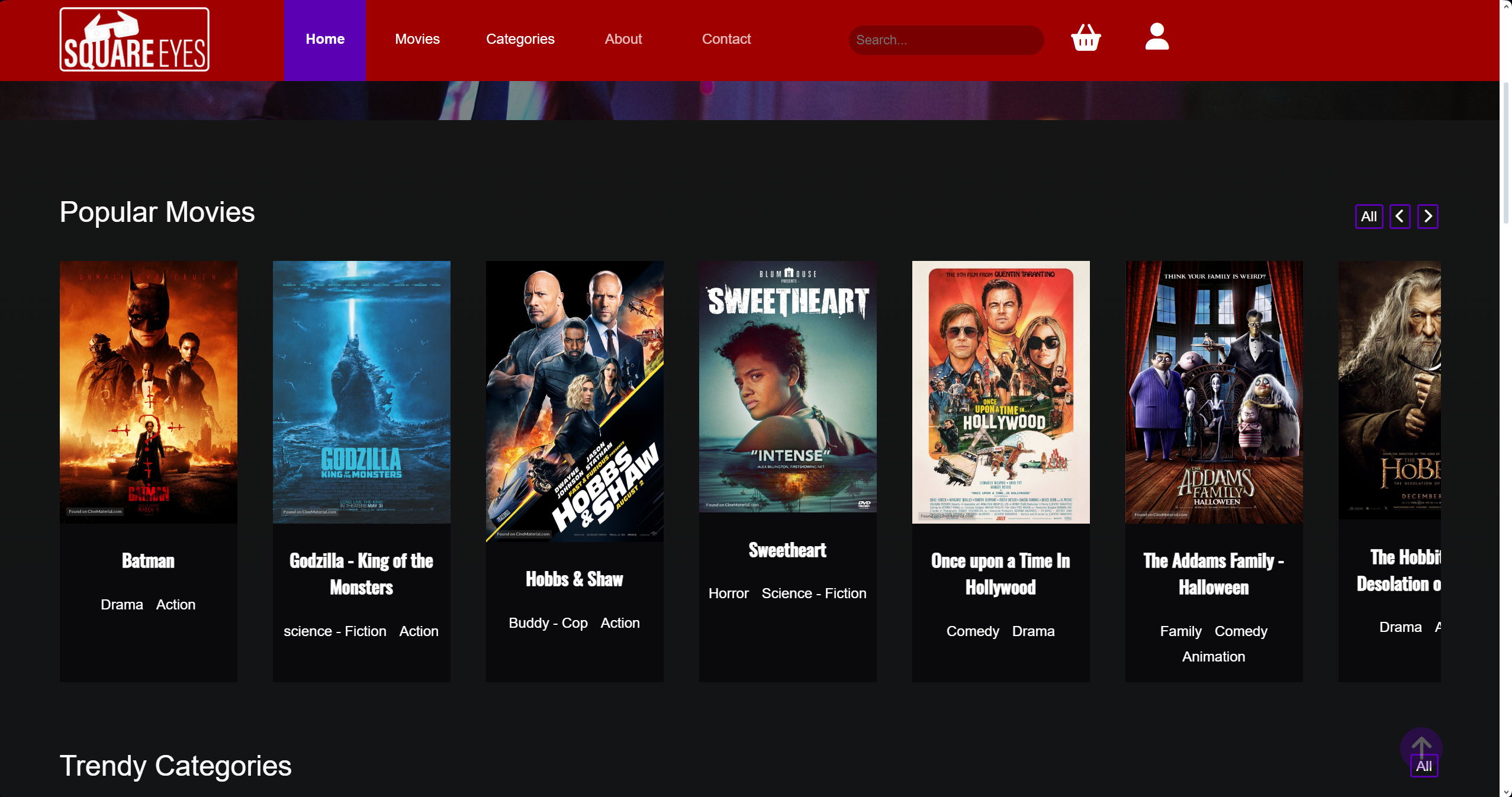Open the Sweetheart movie poster
This screenshot has width=1512, height=797.
point(787,388)
